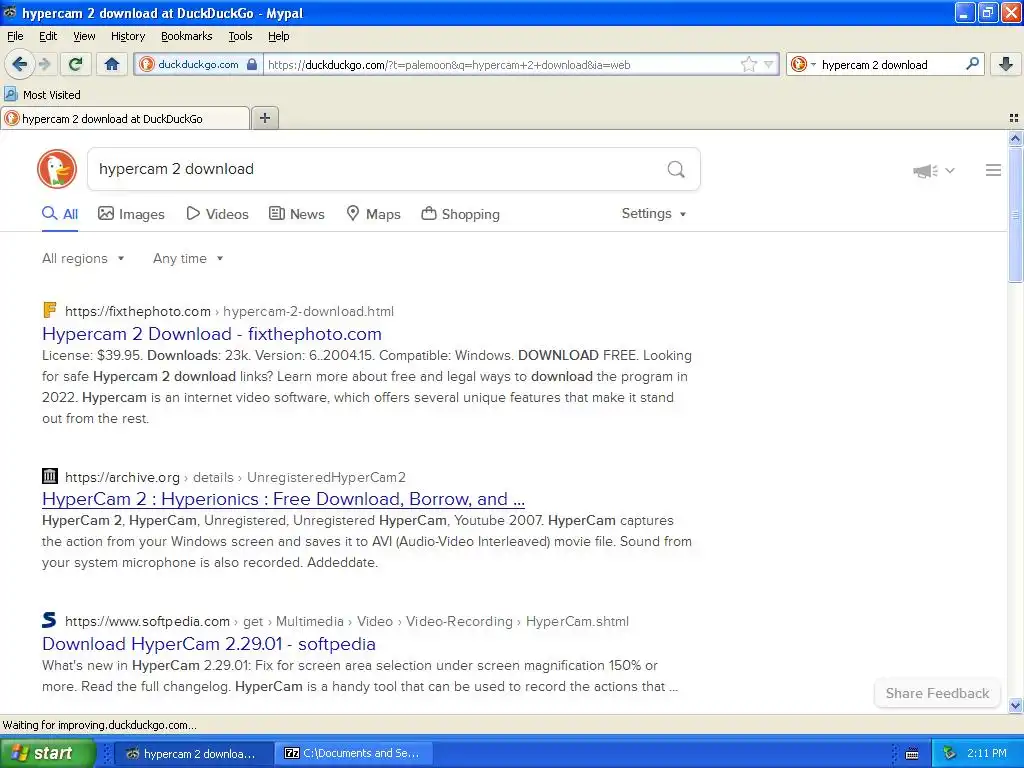Switch to Shopping results
This screenshot has width=1024, height=768.
pyautogui.click(x=460, y=214)
